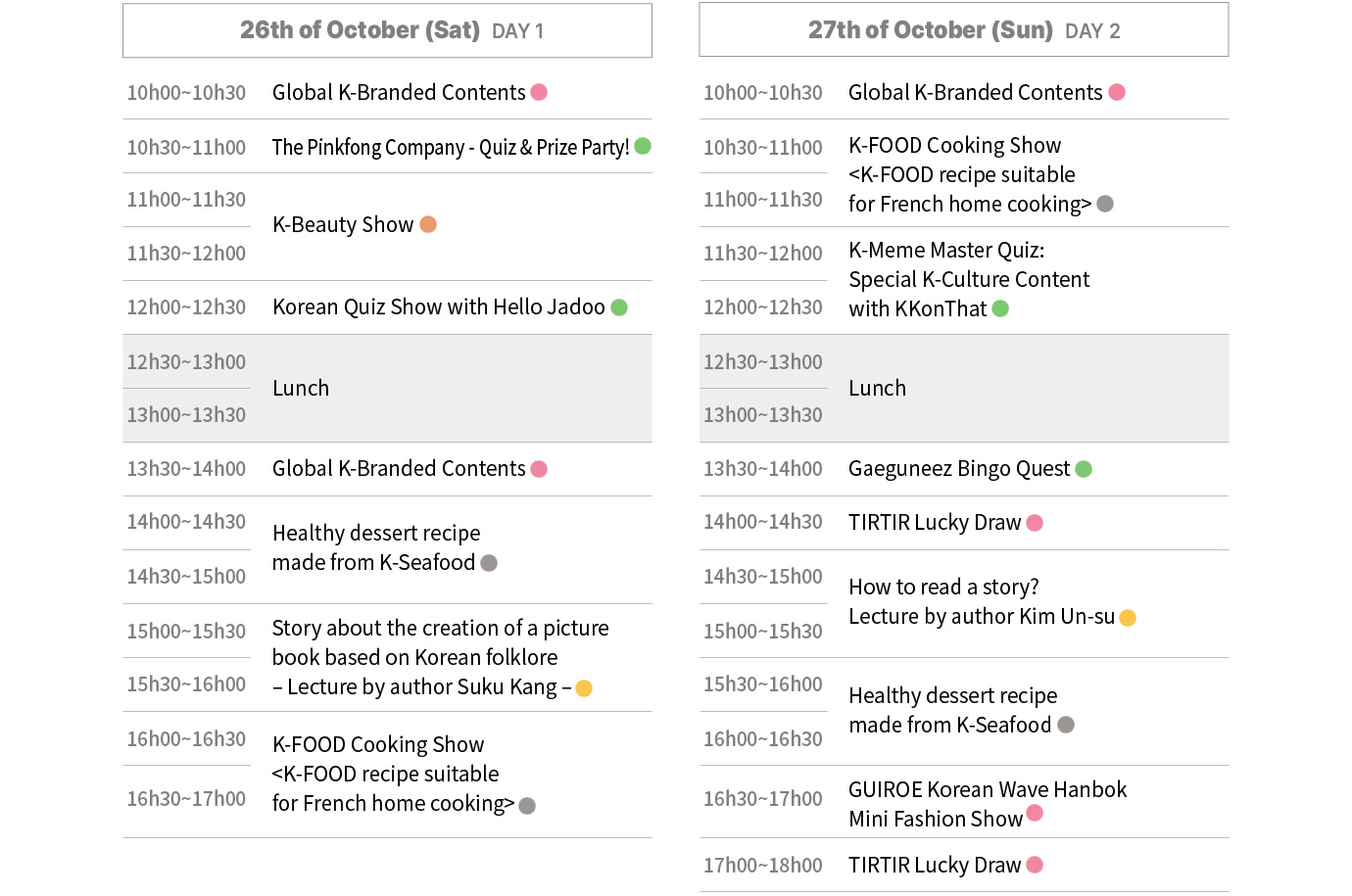
Task: Click green dot after KKonThat on Day 2
Action: click(x=1000, y=308)
